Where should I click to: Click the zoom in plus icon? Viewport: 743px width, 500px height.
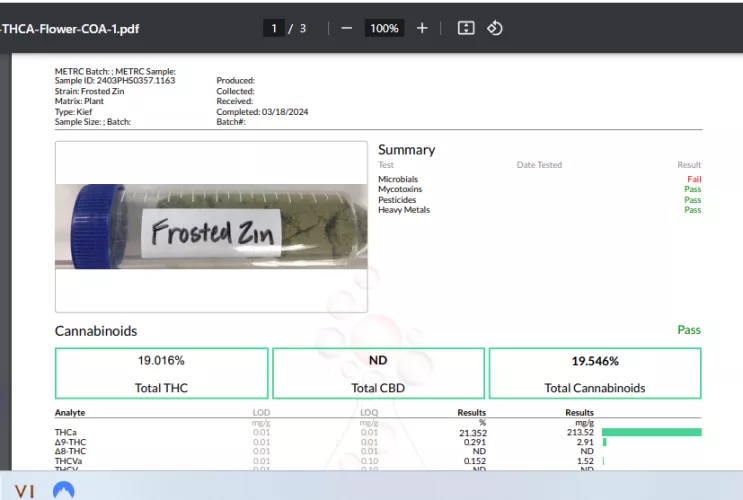point(422,28)
